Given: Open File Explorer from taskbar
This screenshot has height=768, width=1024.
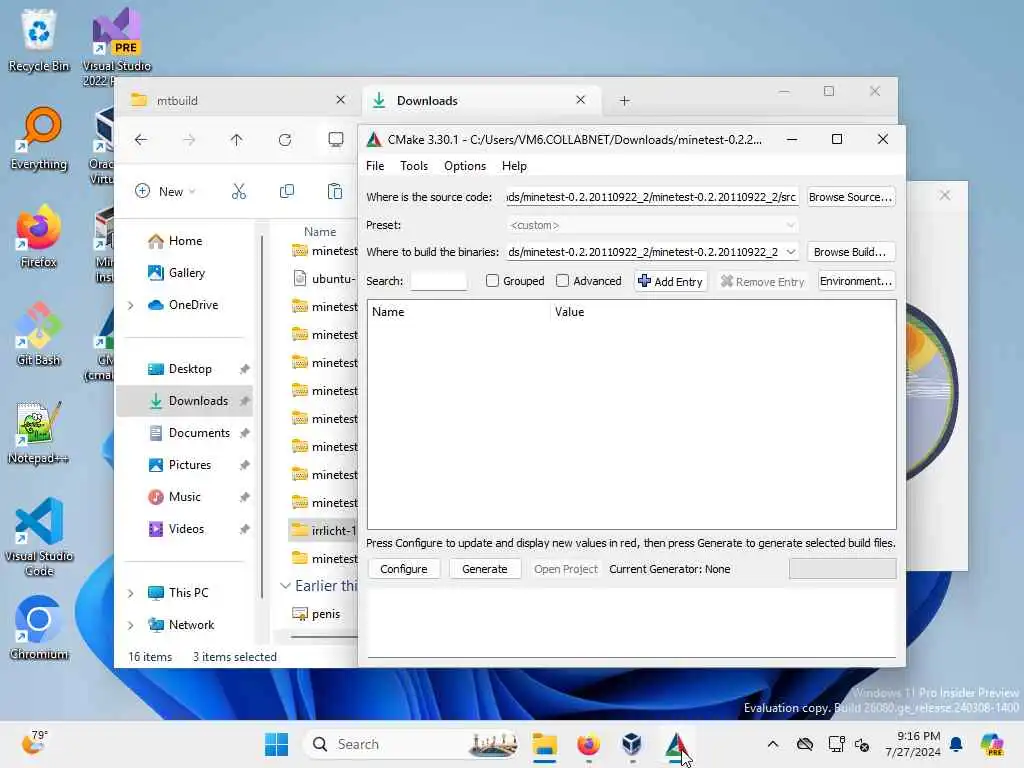Looking at the screenshot, I should 544,744.
